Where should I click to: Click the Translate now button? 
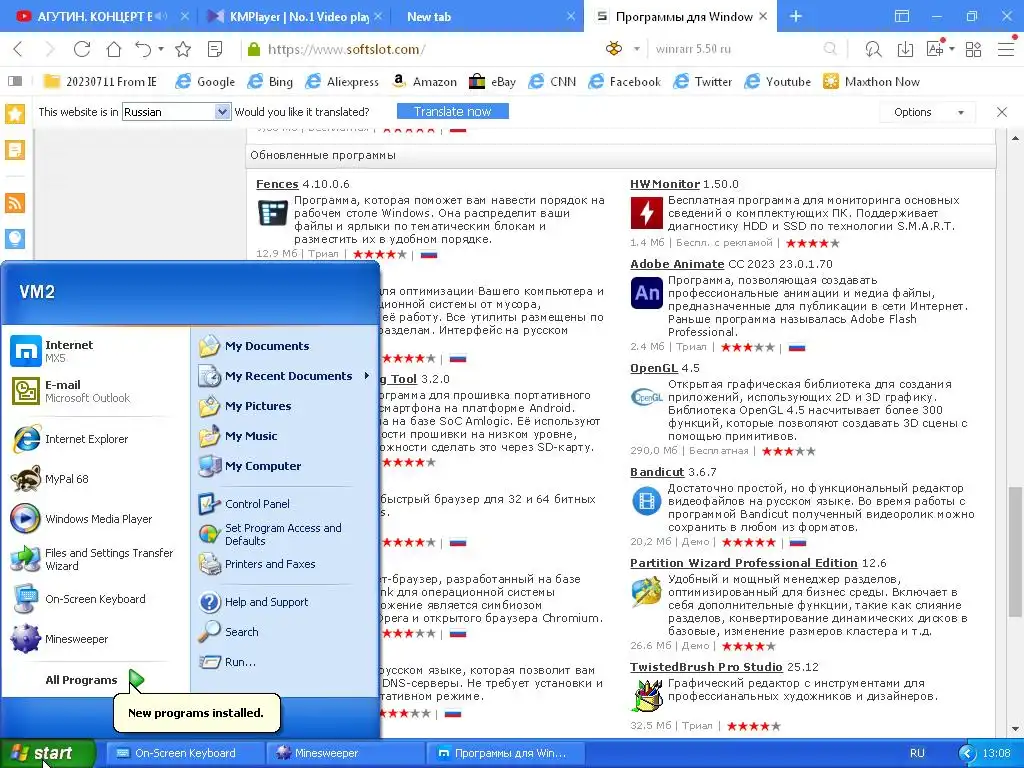453,112
